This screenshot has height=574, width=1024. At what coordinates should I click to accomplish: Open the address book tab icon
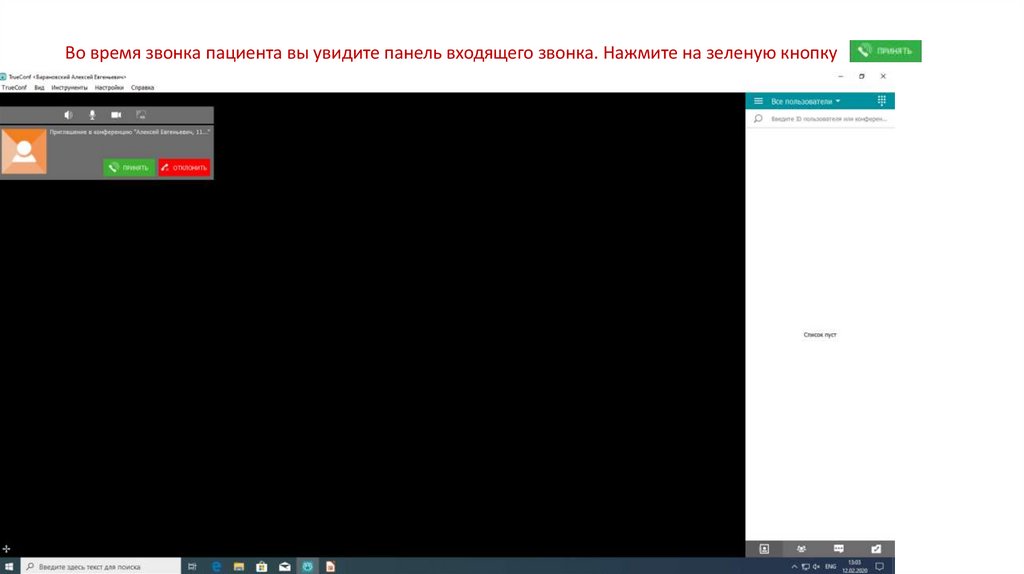tap(764, 549)
